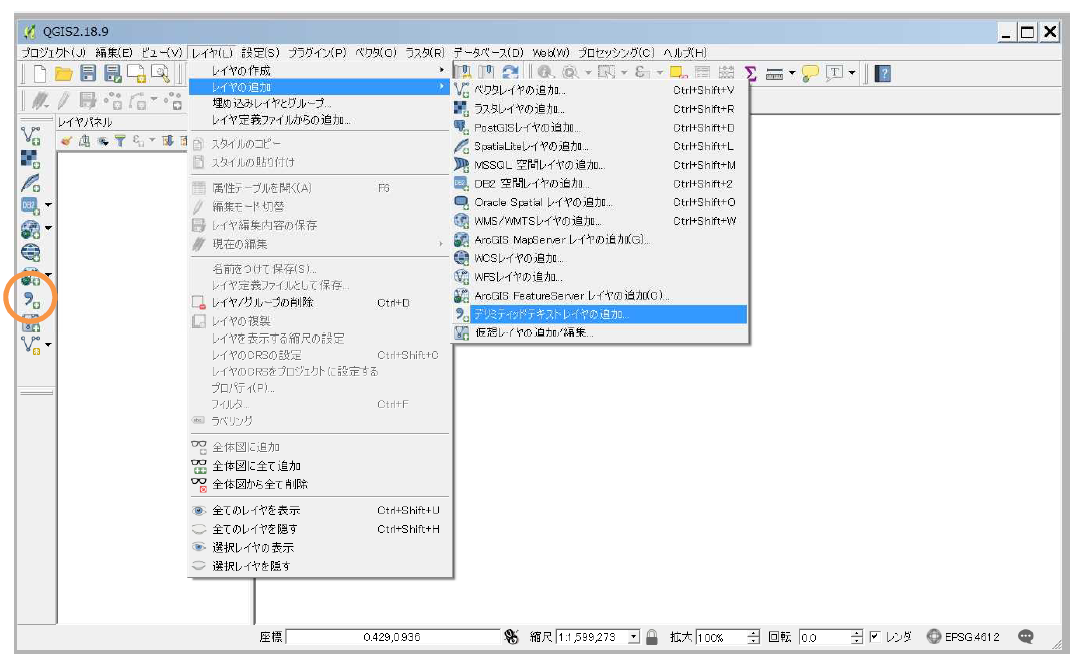Select 'デリミティッドテキストレイヤの追加' menu item
Viewport: 1082px width, 671px height.
(552, 314)
